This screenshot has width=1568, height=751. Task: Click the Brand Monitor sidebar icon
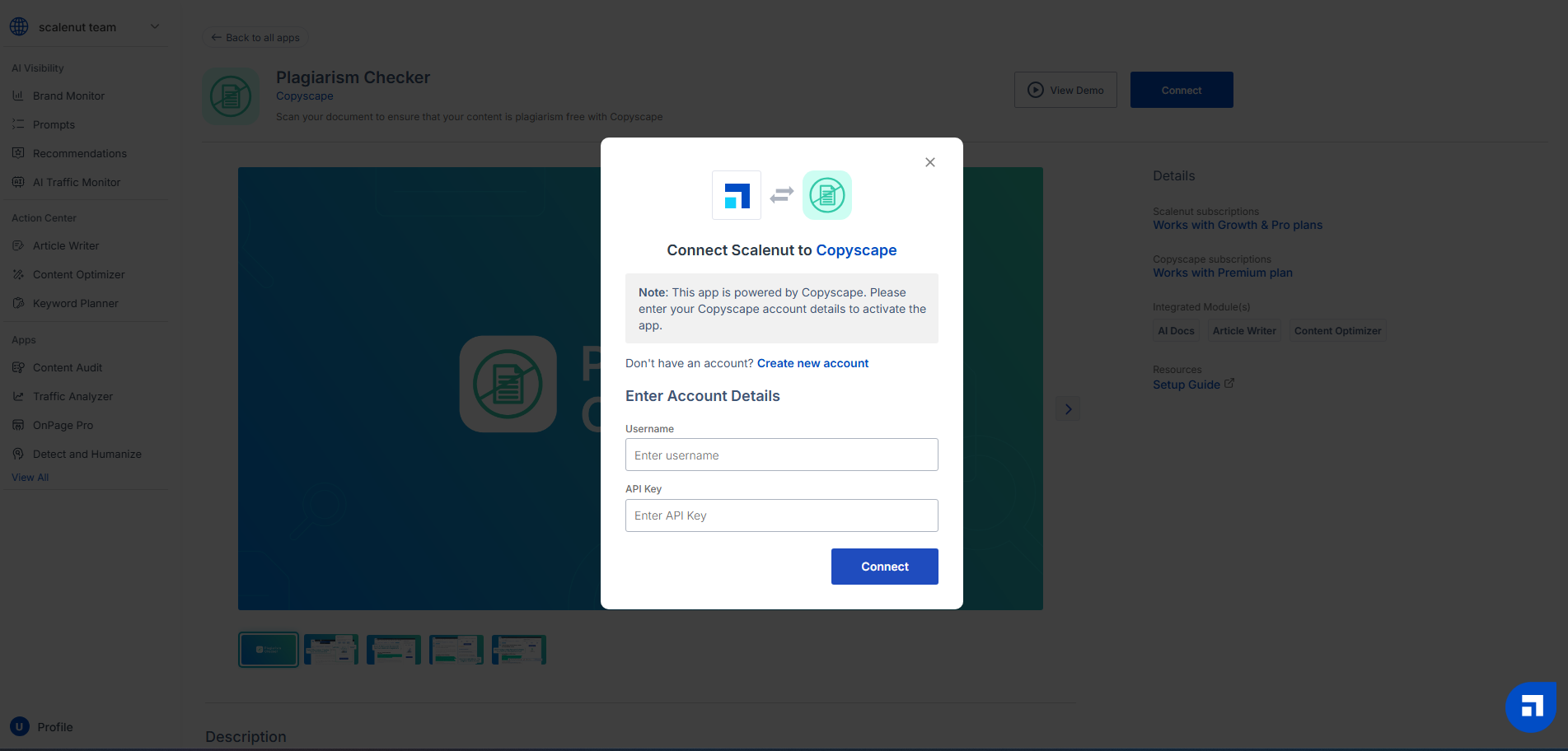point(18,96)
